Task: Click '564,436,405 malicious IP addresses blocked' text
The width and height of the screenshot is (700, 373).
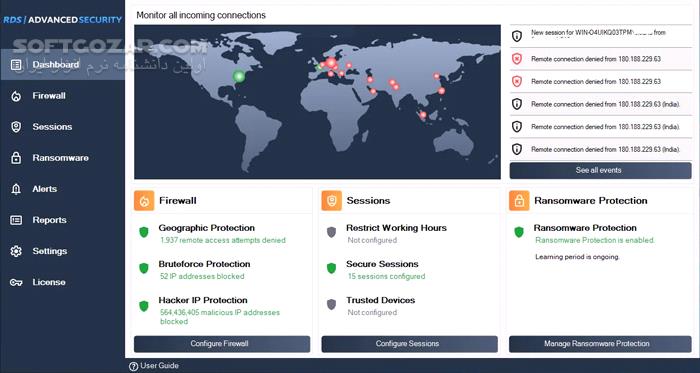Action: [220, 317]
